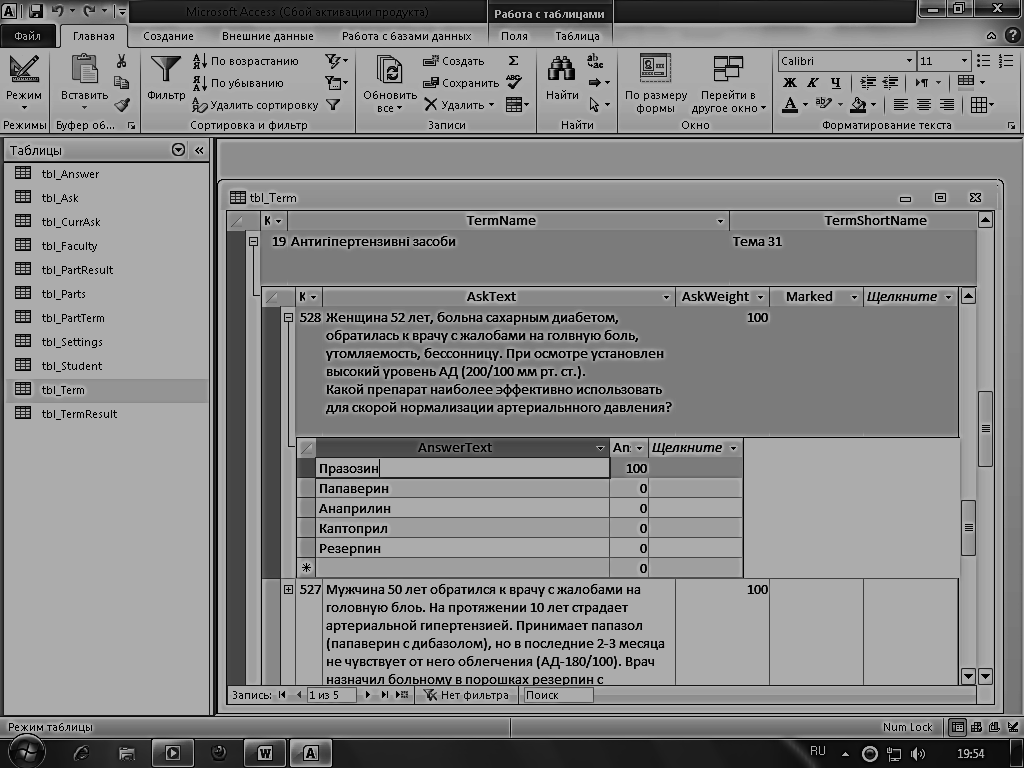1024x768 pixels.
Task: Open tbl_Settings table
Action: [x=72, y=342]
